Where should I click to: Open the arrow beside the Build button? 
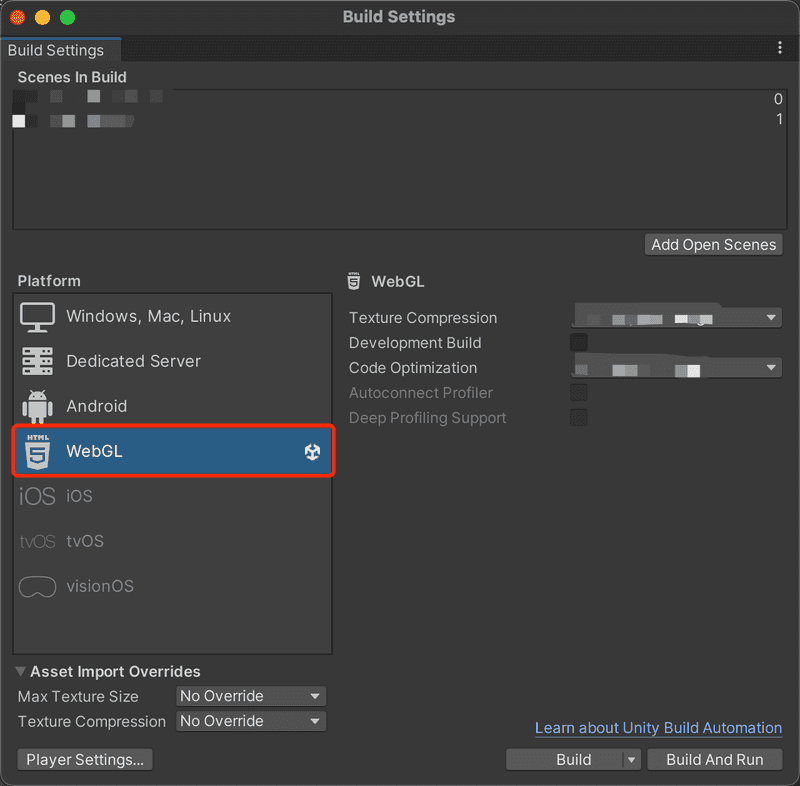pyautogui.click(x=630, y=759)
